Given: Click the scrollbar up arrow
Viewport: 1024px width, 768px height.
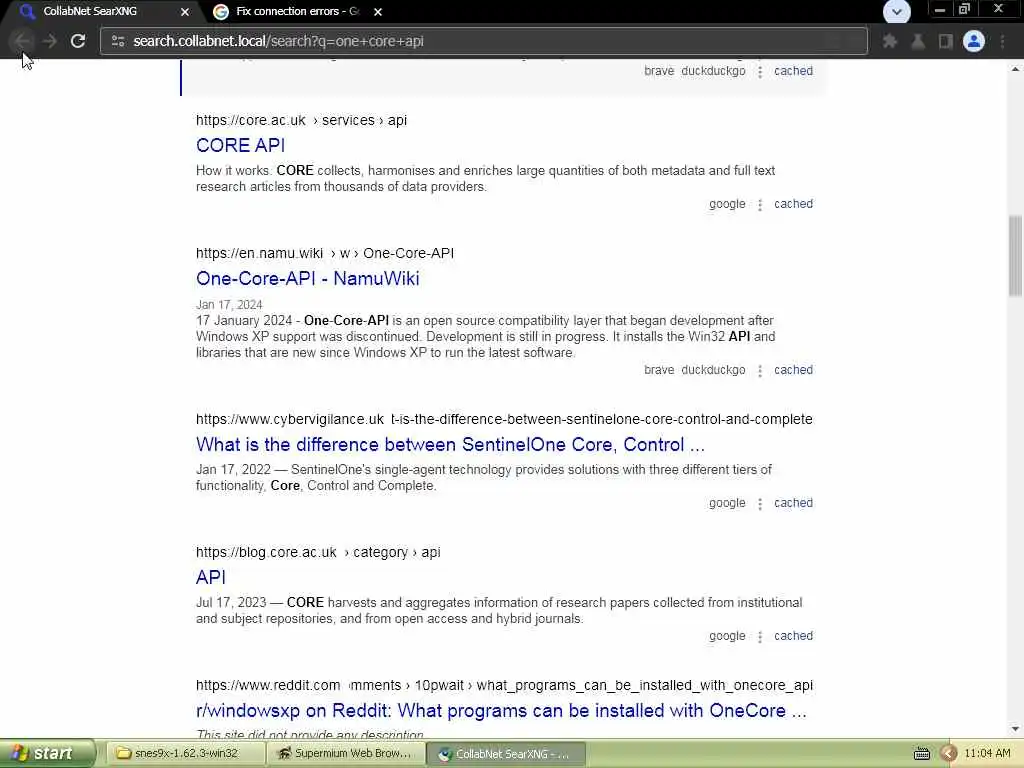Looking at the screenshot, I should tap(1015, 69).
